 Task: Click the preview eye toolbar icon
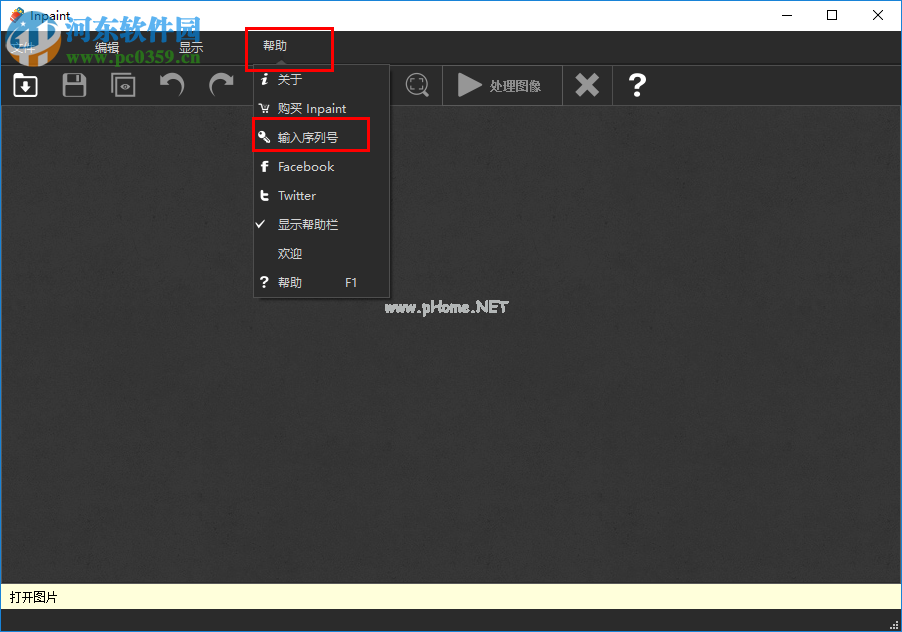pos(122,85)
